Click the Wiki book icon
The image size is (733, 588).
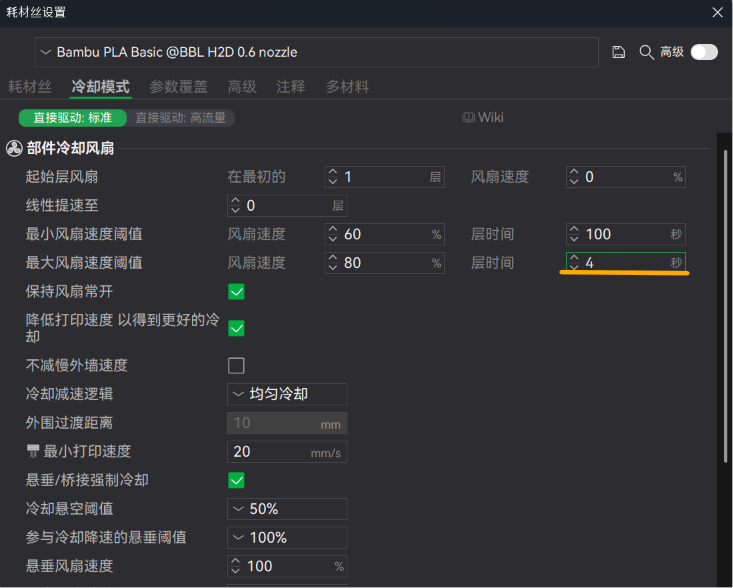coord(468,117)
